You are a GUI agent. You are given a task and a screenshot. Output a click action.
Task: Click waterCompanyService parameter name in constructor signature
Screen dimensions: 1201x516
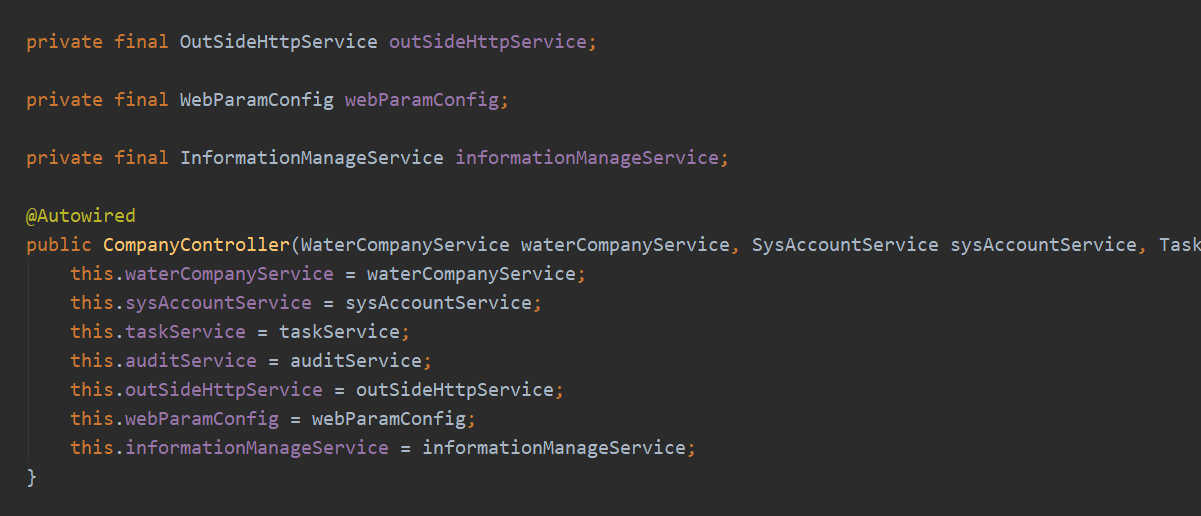tap(625, 245)
